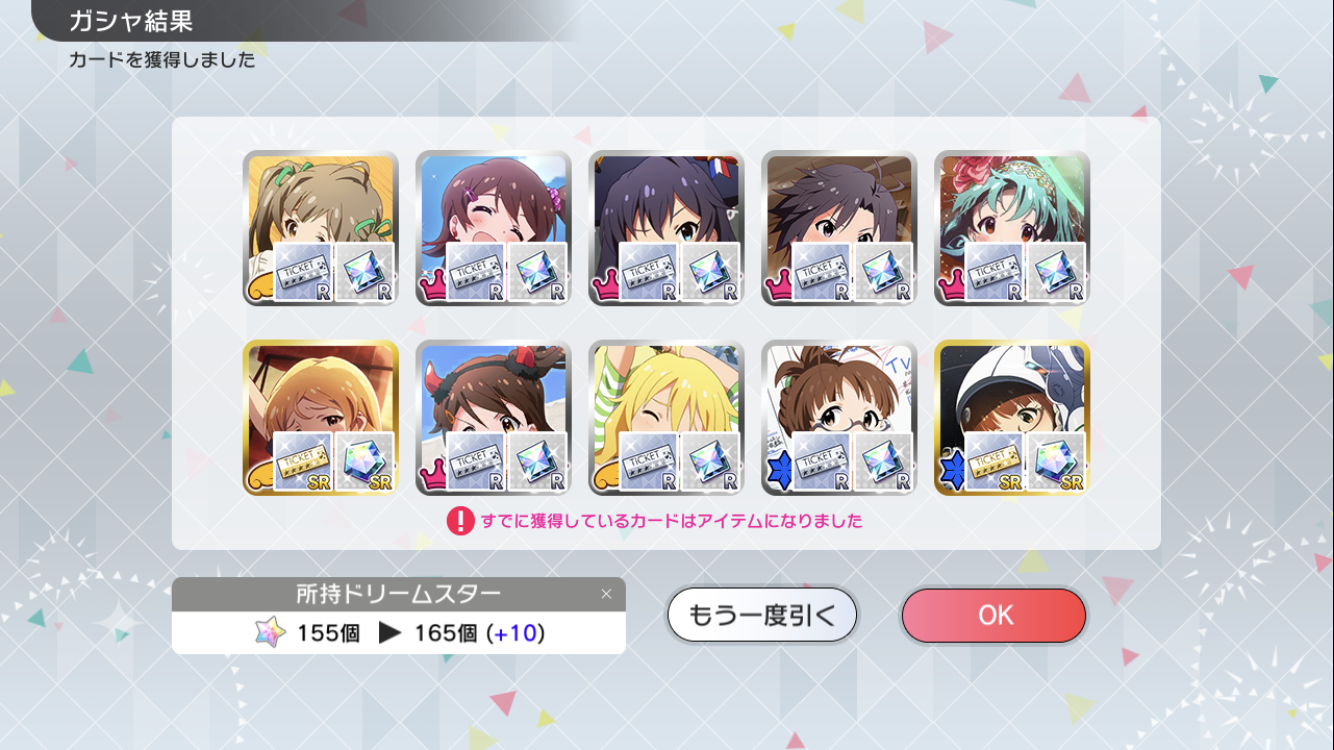Click the R crystal icon on the teal-haired card
Image resolution: width=1334 pixels, height=750 pixels.
point(1057,271)
